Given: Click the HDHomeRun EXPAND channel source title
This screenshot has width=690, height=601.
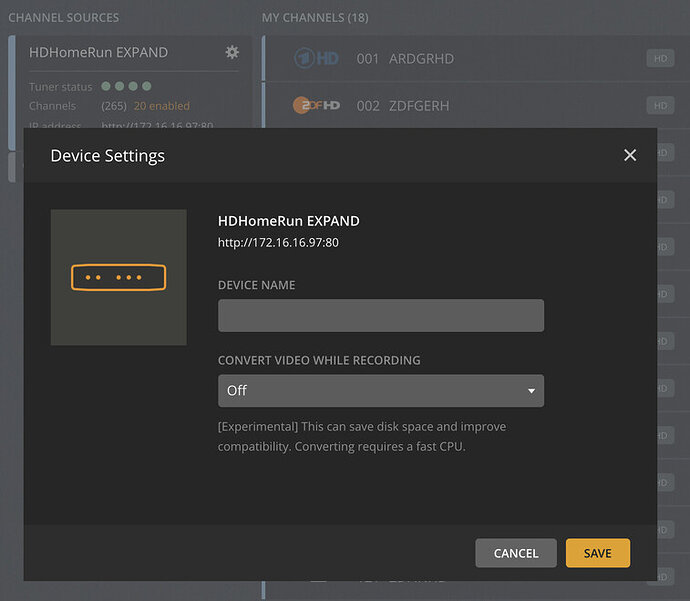Looking at the screenshot, I should (x=98, y=52).
